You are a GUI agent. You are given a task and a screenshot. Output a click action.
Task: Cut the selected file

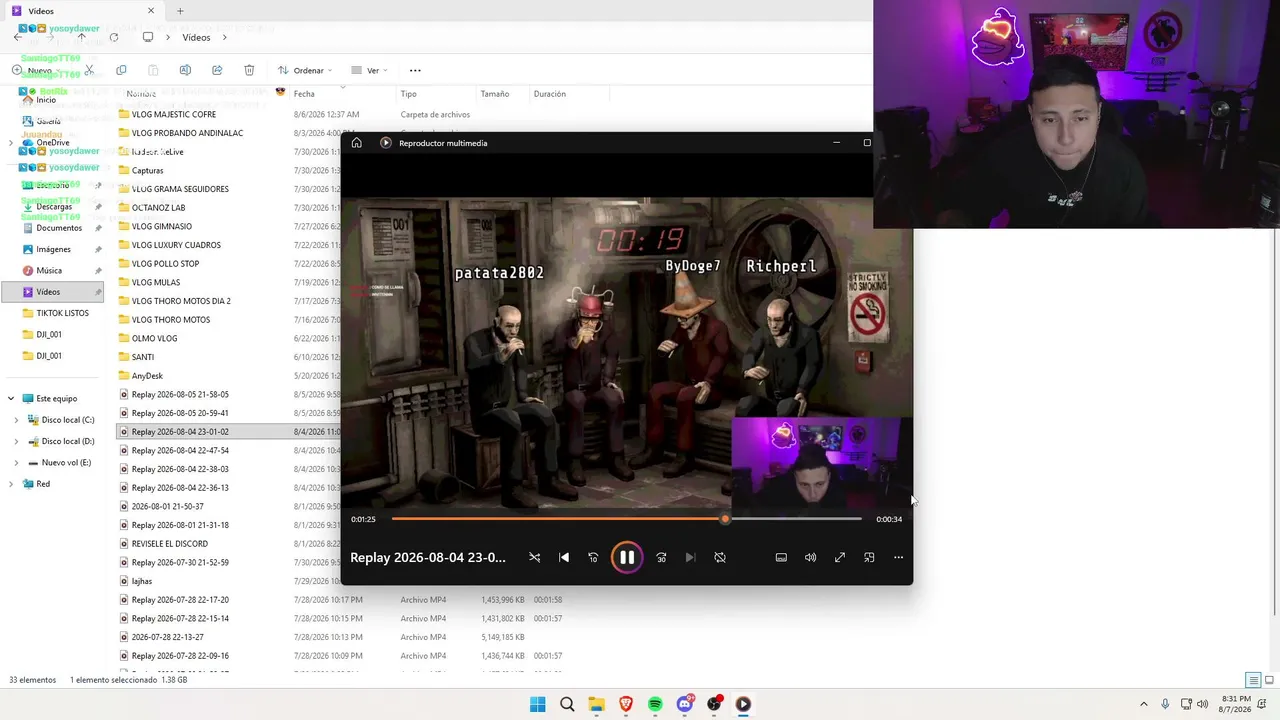89,70
